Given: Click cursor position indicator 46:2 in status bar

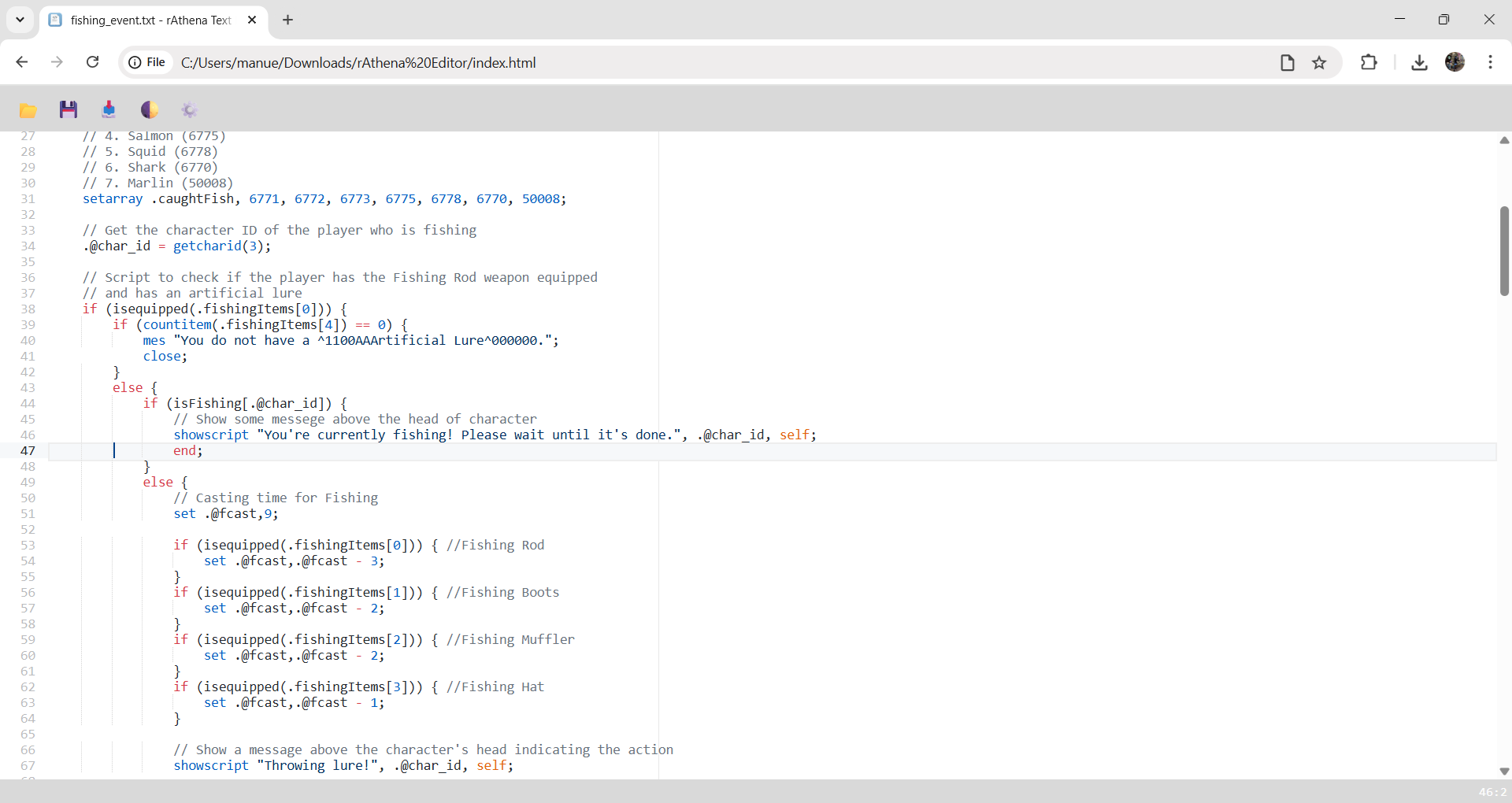Looking at the screenshot, I should [x=1492, y=792].
